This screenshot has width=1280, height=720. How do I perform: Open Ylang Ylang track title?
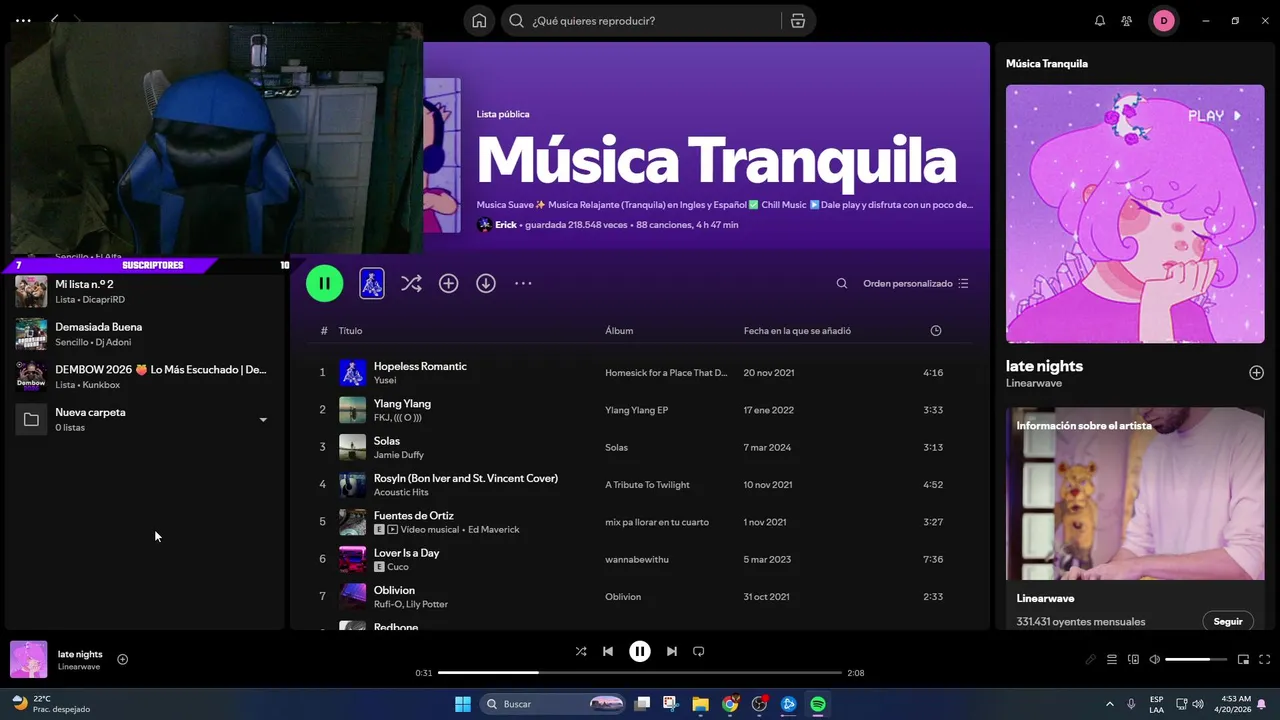(402, 403)
